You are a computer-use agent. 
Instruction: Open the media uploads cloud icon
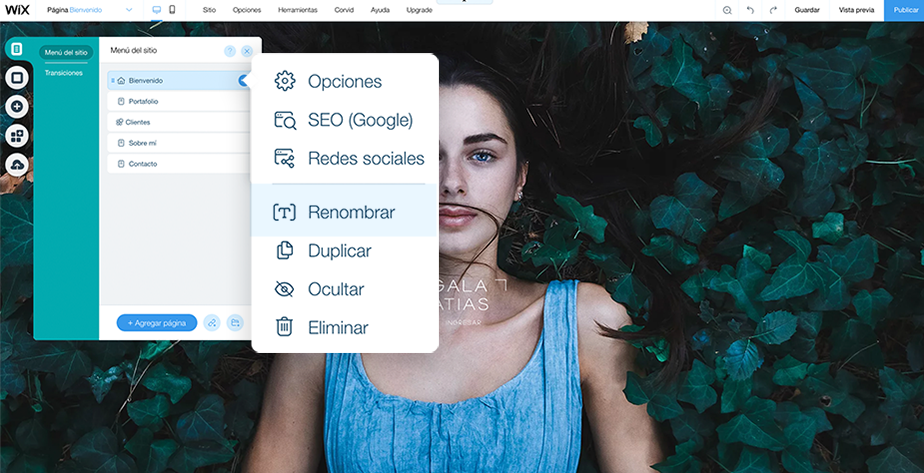[16, 165]
